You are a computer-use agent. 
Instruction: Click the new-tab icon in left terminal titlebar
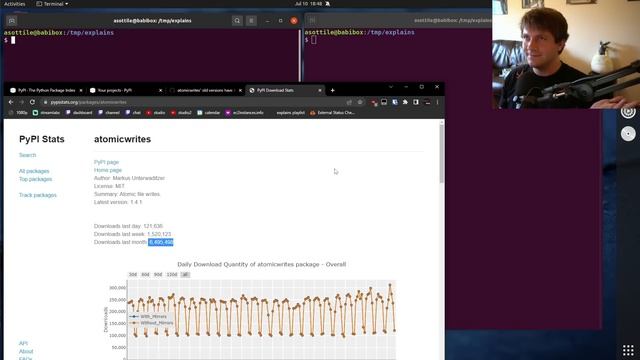[12, 20]
